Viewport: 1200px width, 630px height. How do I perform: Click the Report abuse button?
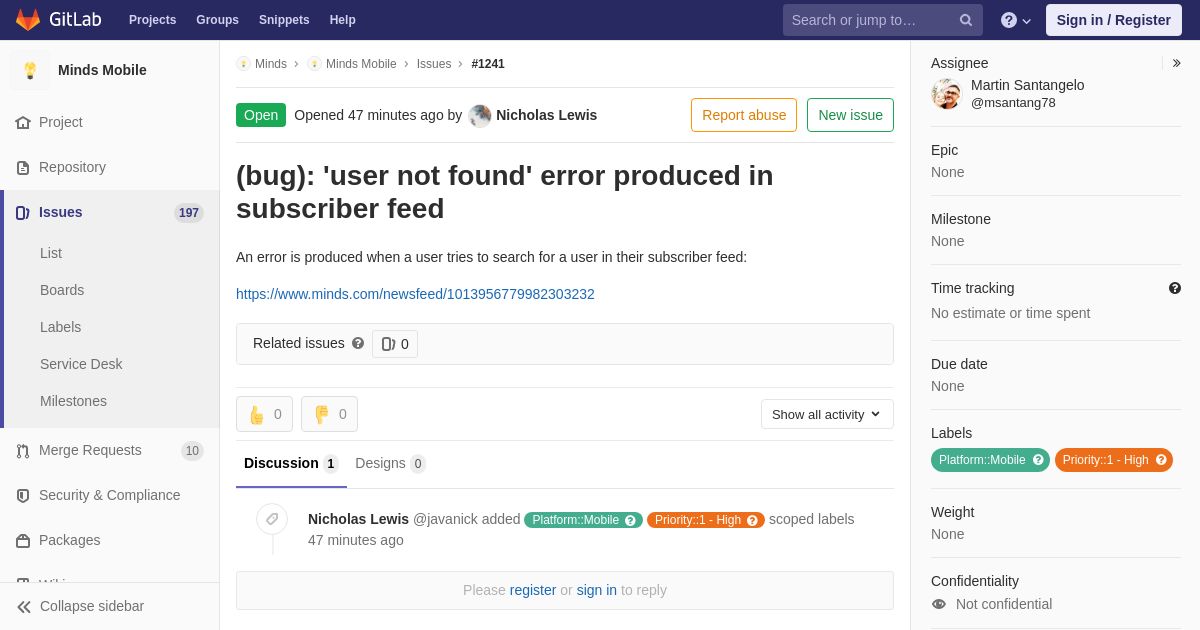coord(744,115)
